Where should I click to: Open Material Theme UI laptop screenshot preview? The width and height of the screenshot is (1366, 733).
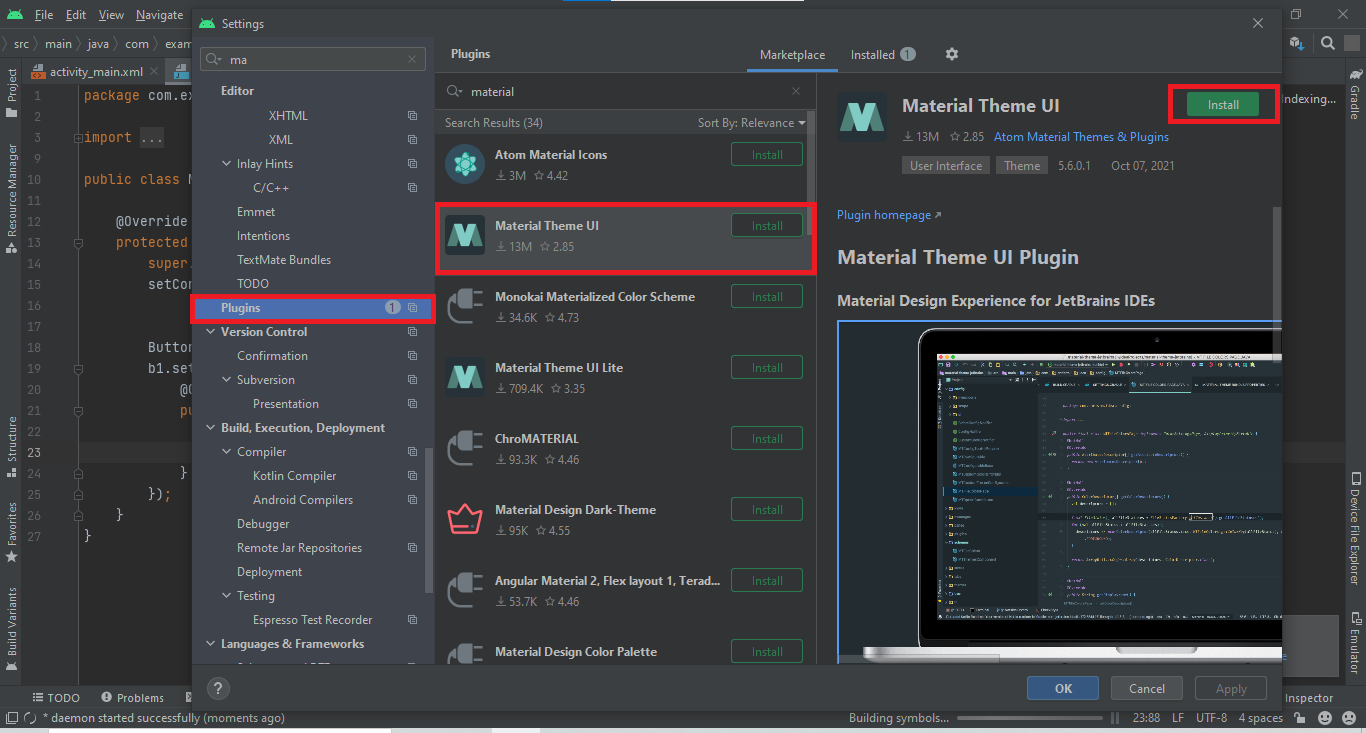tap(1060, 491)
